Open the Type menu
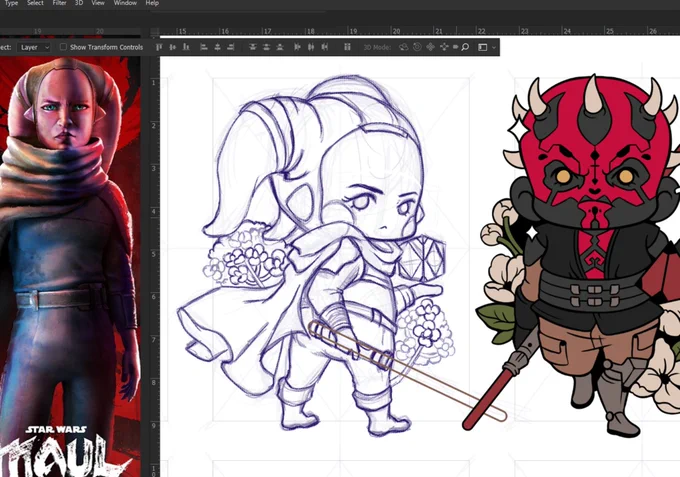The width and height of the screenshot is (680, 477). 11,3
